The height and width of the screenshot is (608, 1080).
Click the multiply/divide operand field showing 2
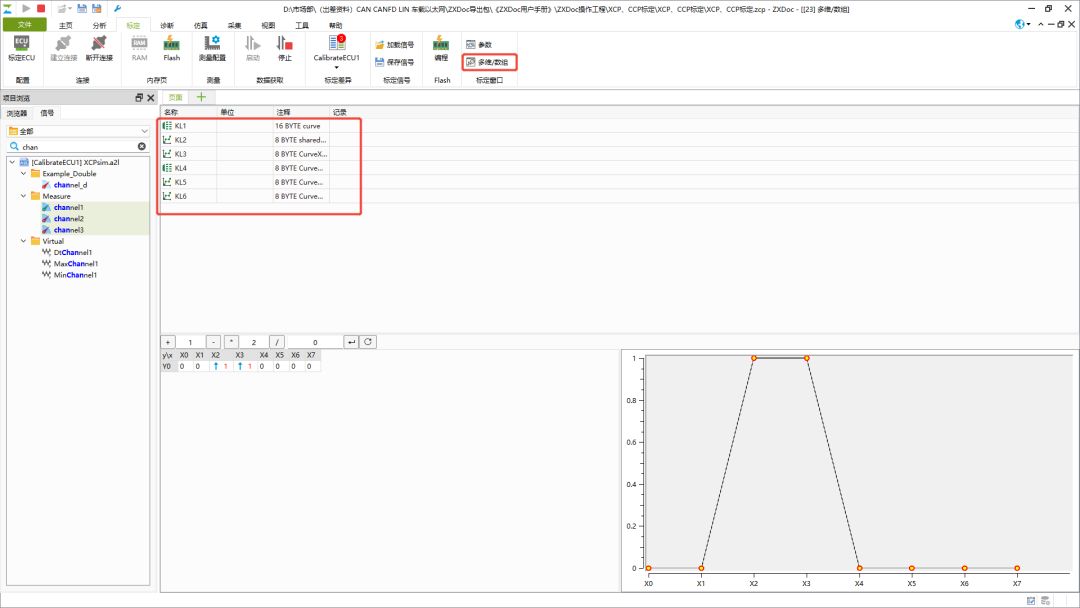click(x=254, y=342)
